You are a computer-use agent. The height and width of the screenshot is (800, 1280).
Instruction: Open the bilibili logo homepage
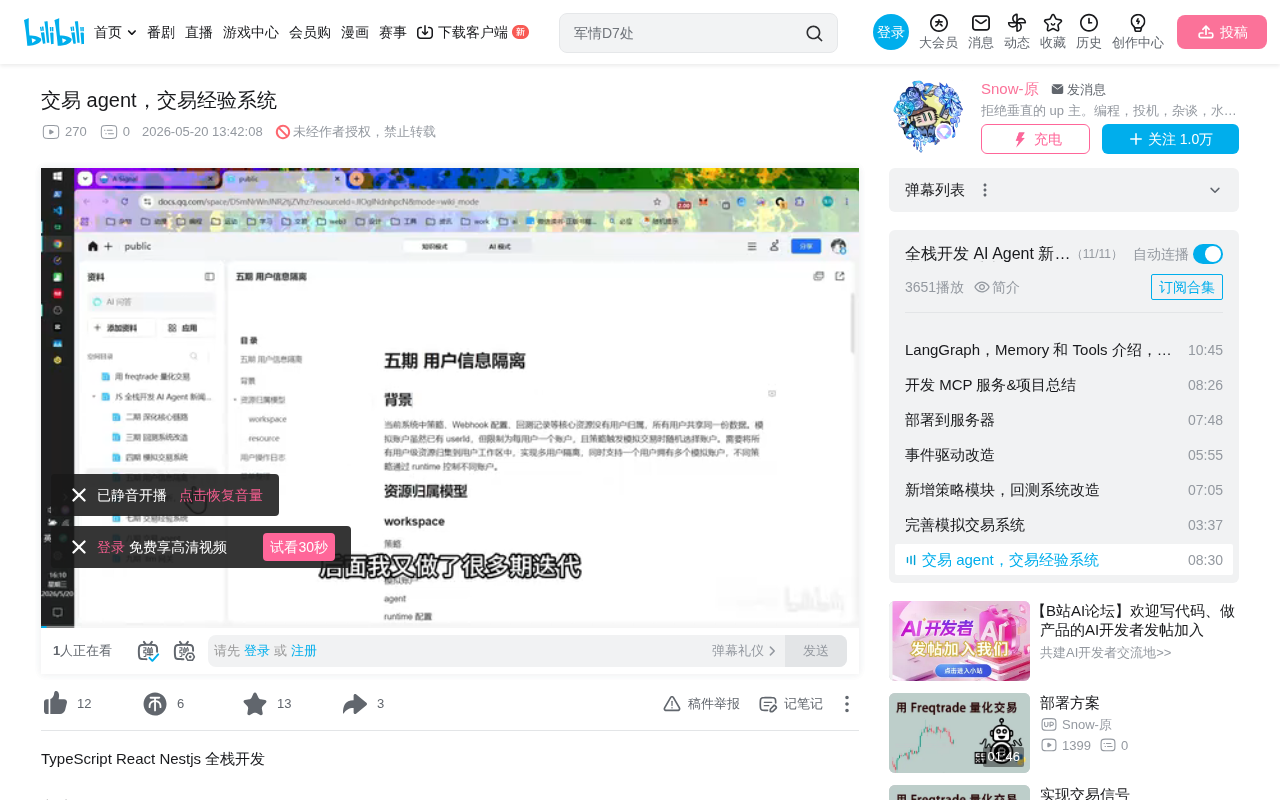[x=54, y=32]
